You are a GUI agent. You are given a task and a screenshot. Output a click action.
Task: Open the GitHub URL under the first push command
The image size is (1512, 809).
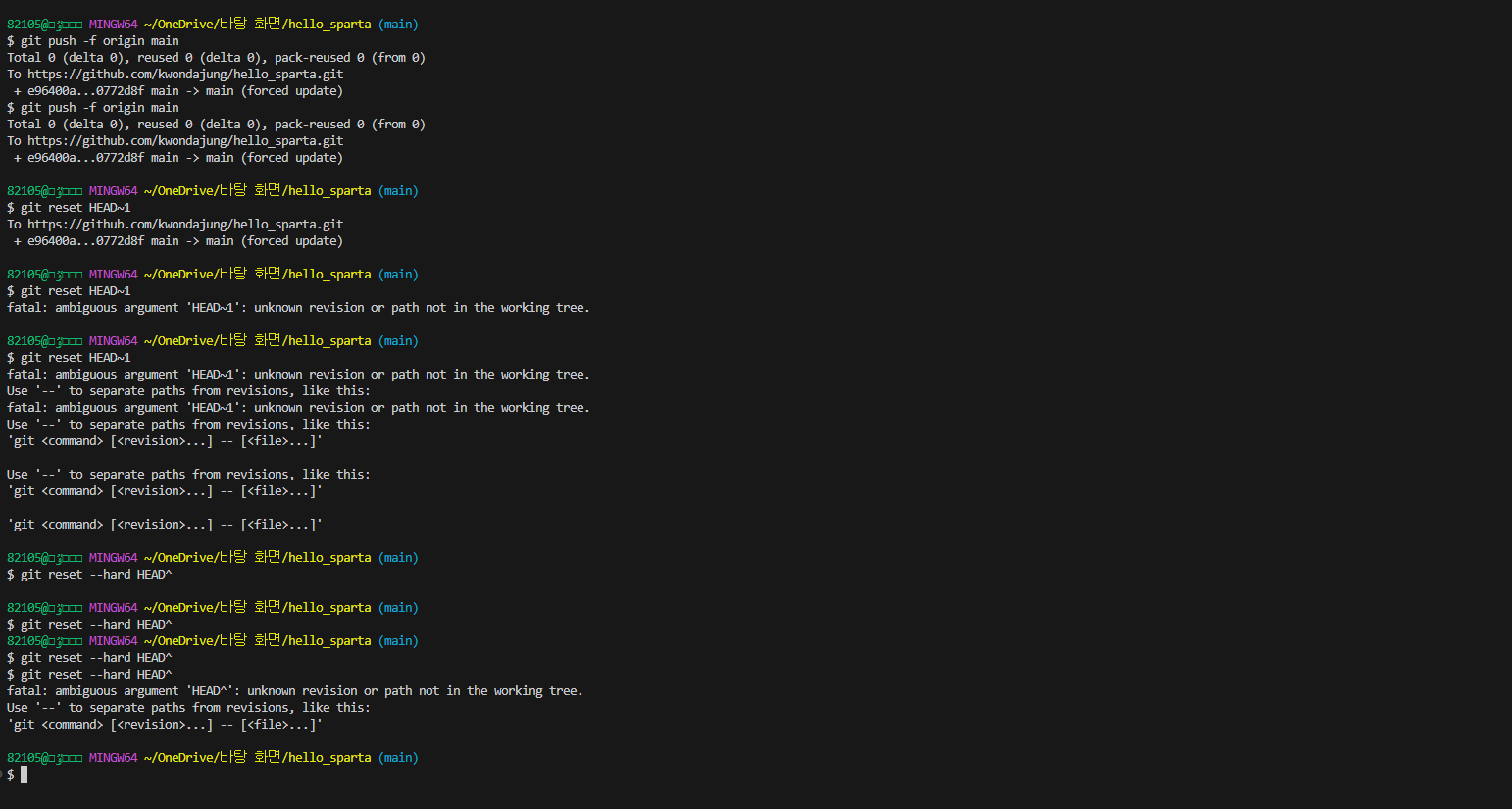tap(185, 75)
